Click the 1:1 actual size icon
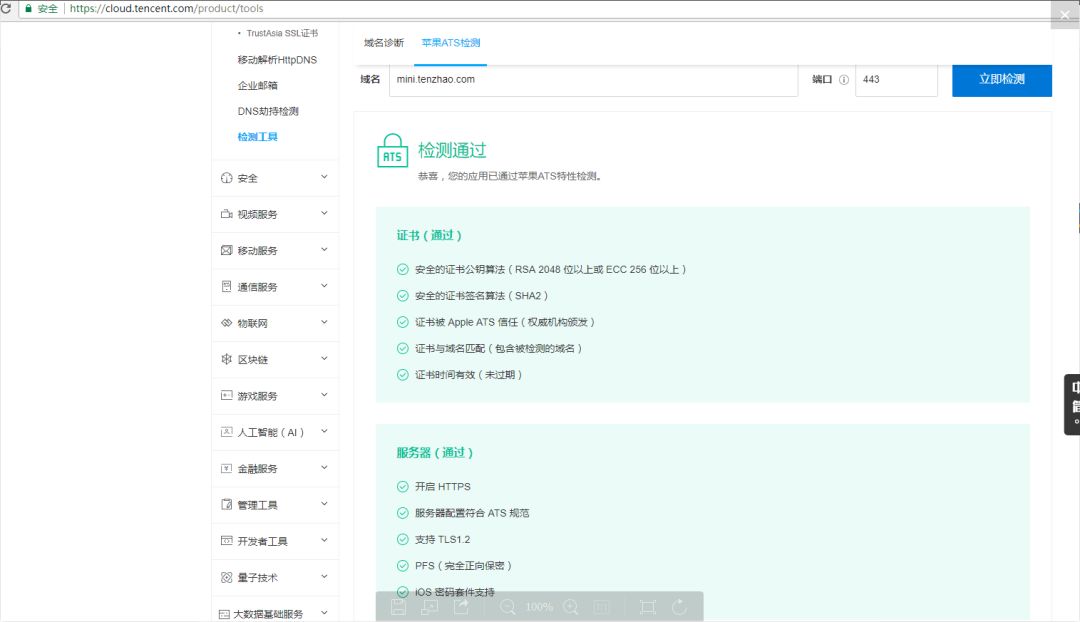This screenshot has height=622, width=1080. point(601,607)
